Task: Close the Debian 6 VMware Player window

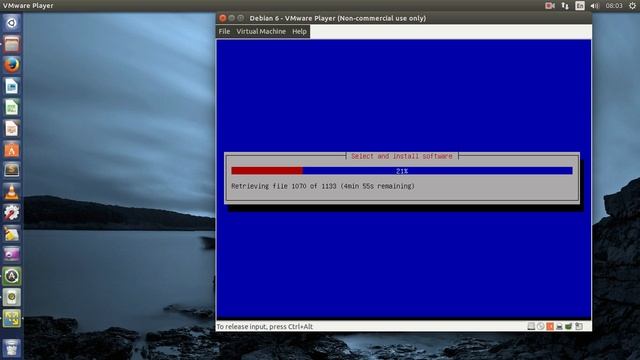Action: pos(222,18)
